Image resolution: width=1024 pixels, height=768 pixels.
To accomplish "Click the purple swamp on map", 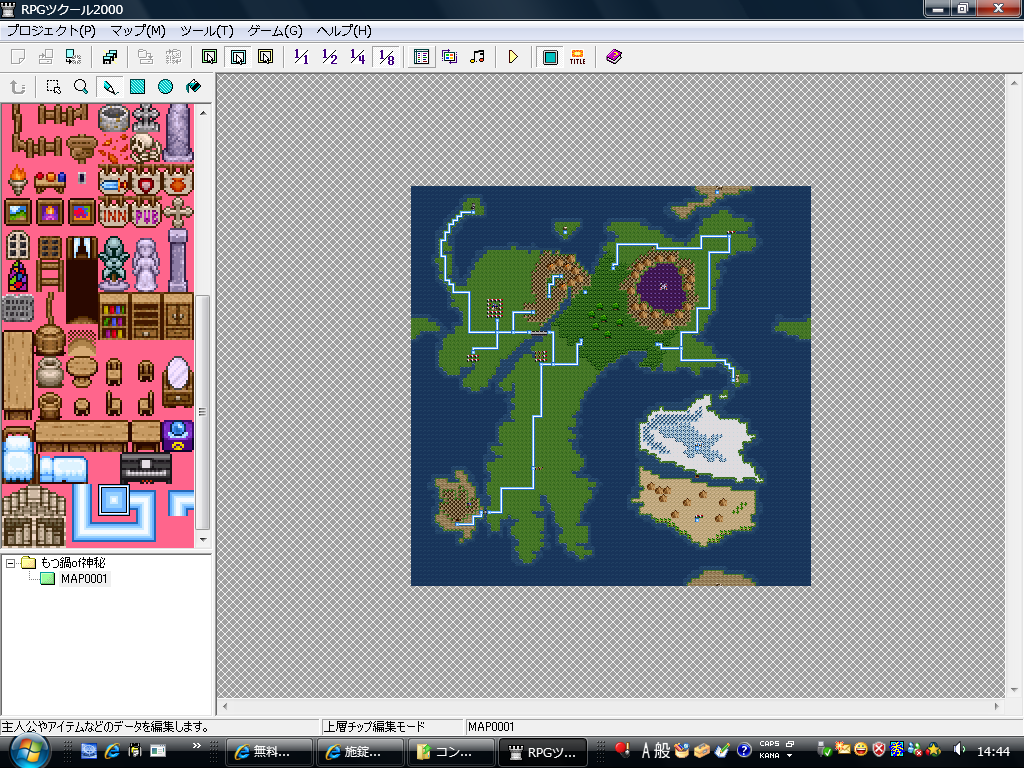I will click(662, 289).
